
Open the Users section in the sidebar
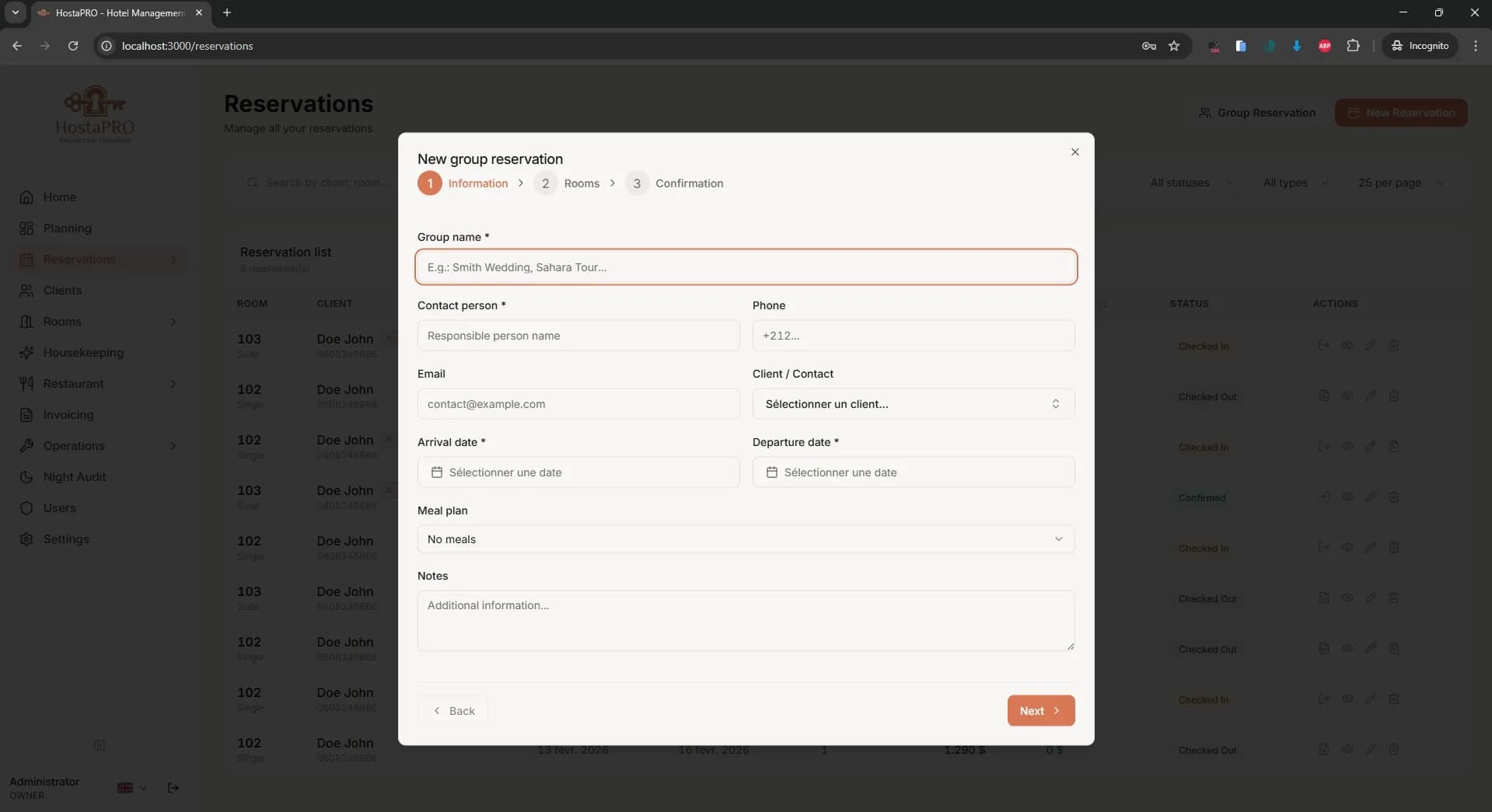pos(58,508)
